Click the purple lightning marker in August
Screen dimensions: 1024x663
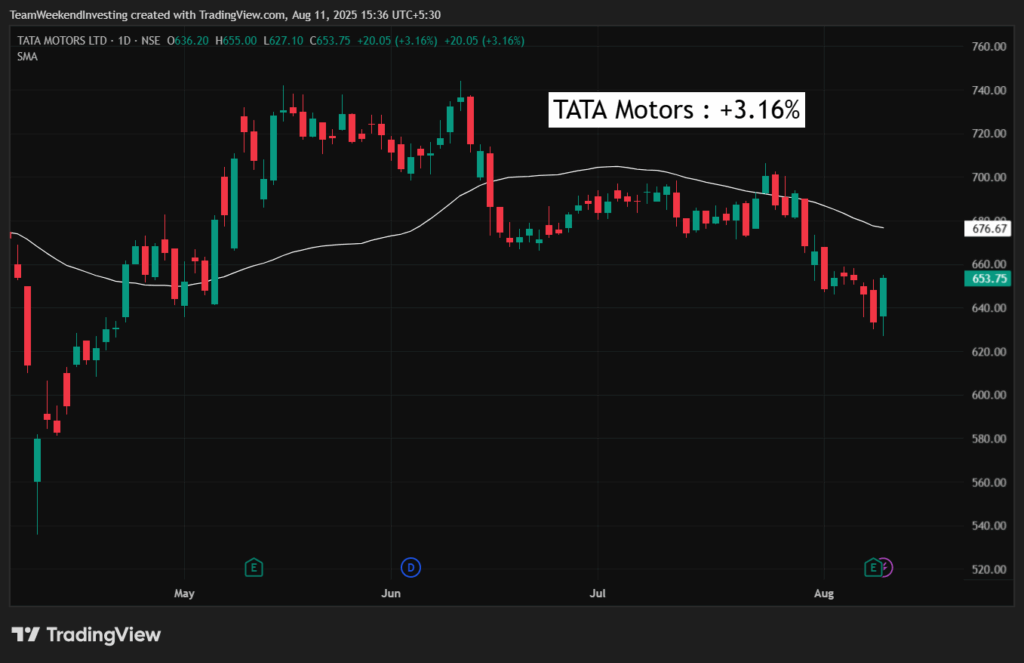886,568
